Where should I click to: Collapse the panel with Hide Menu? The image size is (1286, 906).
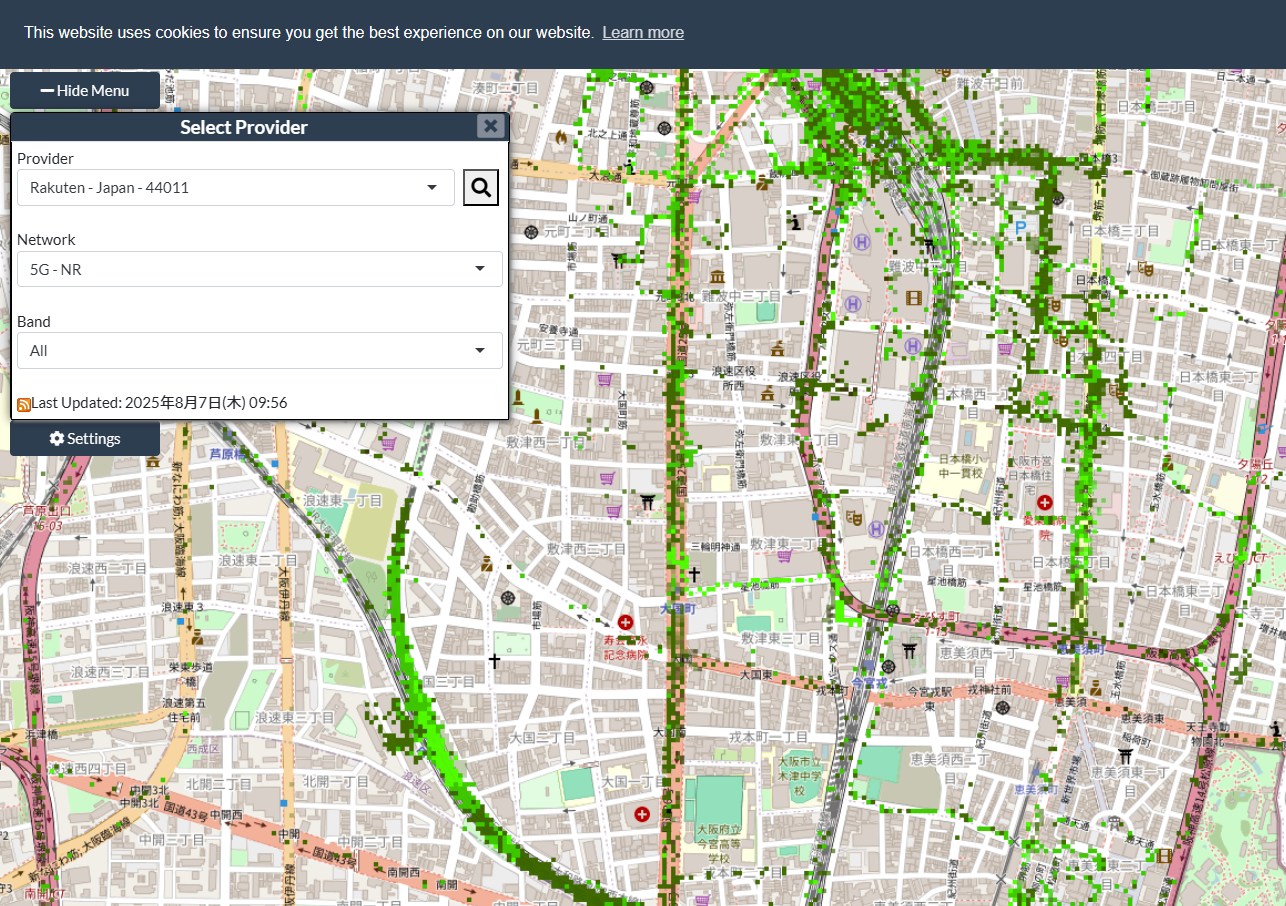click(x=85, y=91)
